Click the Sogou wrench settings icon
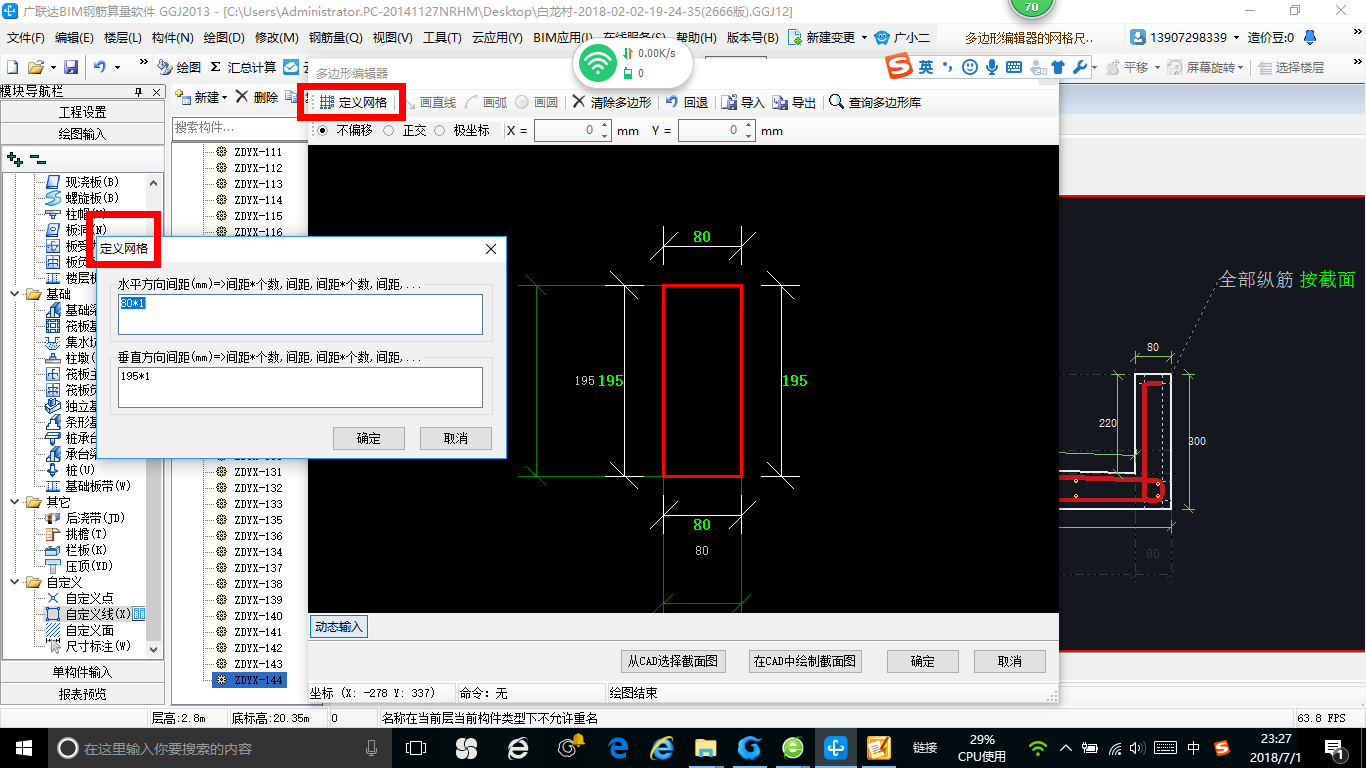This screenshot has height=768, width=1366. 1079,67
